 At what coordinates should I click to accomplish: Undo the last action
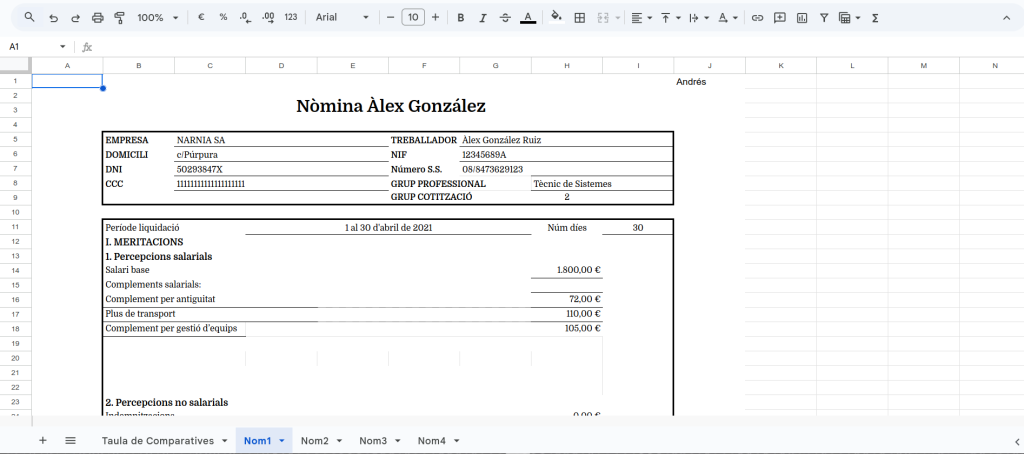pos(54,18)
